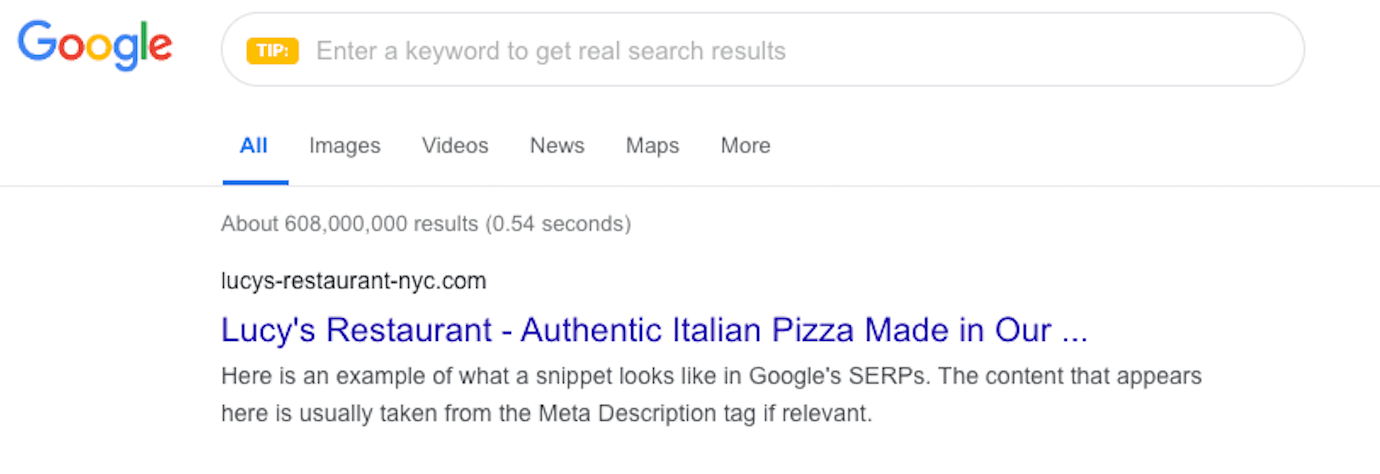Click the Google logo
Screen dimensions: 1380x474
(x=95, y=46)
